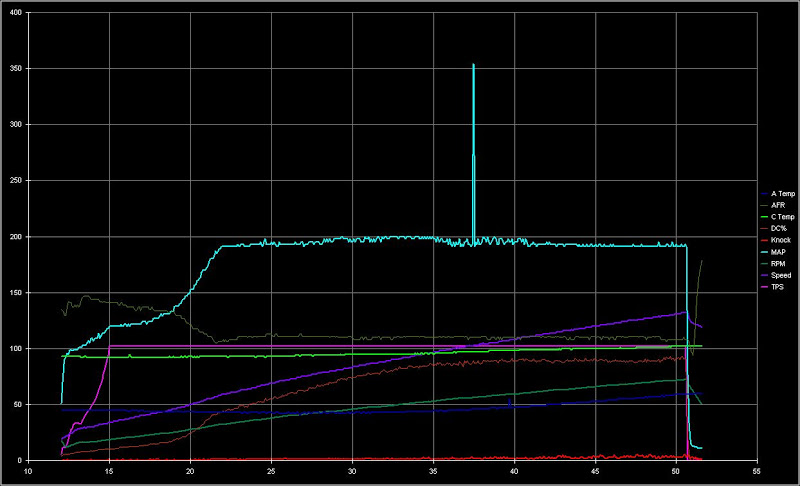Screen dimensions: 800x486
Task: Click the 250 label on the vertical axis
Action: (16, 181)
